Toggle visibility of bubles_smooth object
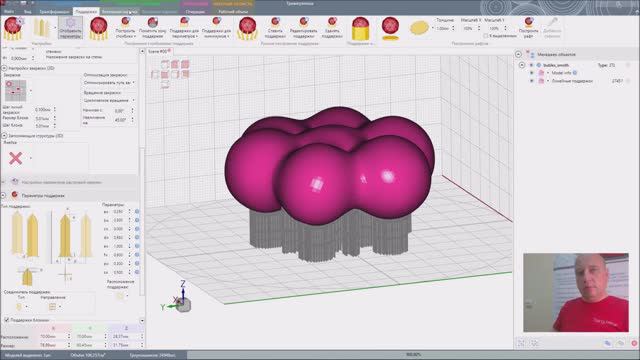 [x=531, y=65]
